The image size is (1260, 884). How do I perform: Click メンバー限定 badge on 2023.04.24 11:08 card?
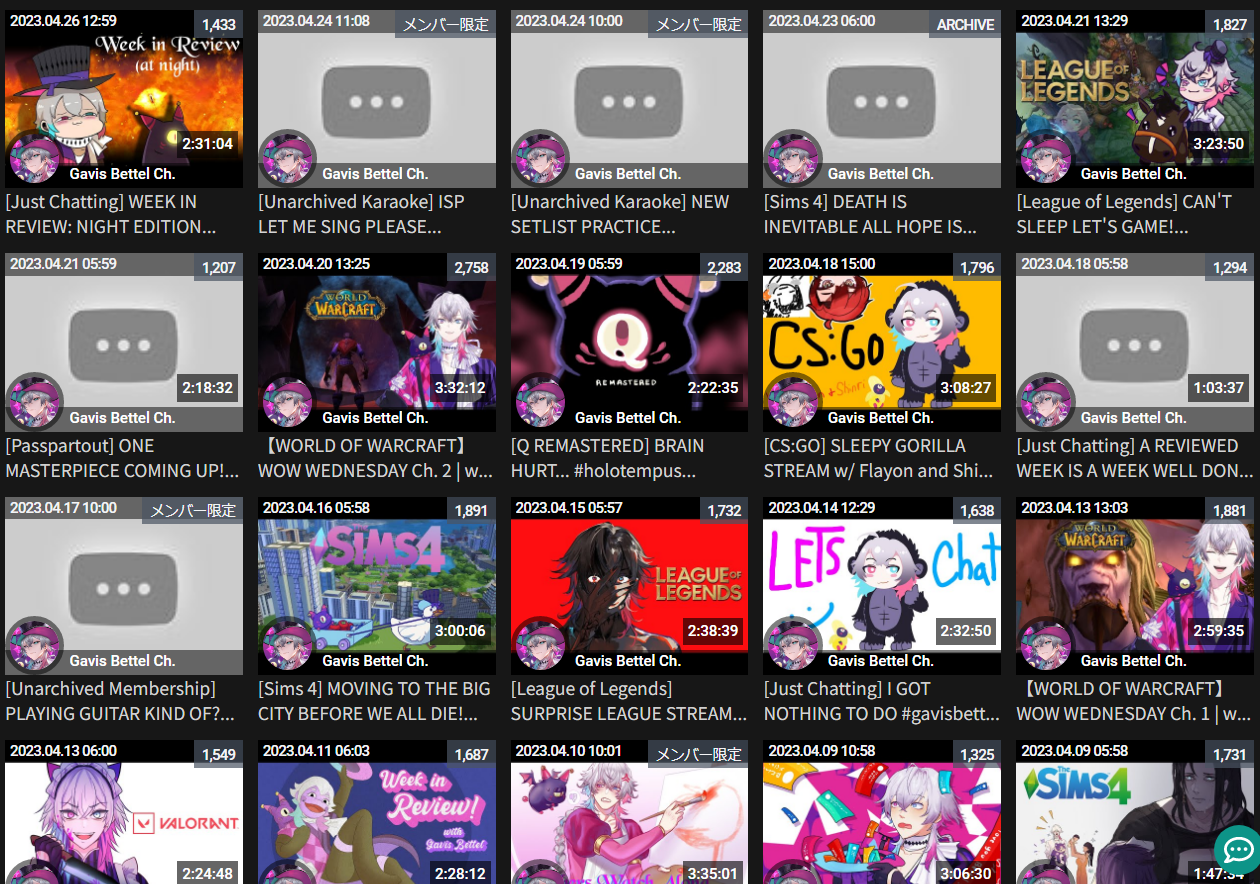(x=445, y=24)
